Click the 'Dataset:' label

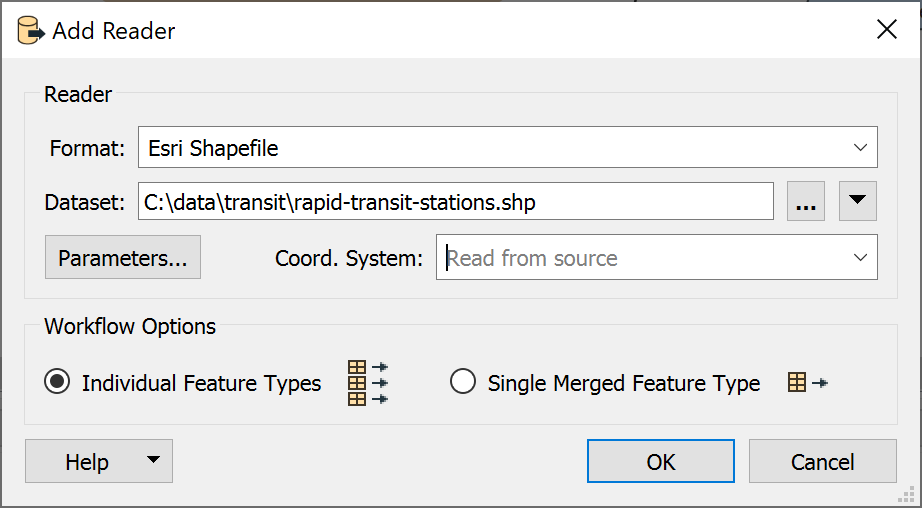click(x=85, y=203)
